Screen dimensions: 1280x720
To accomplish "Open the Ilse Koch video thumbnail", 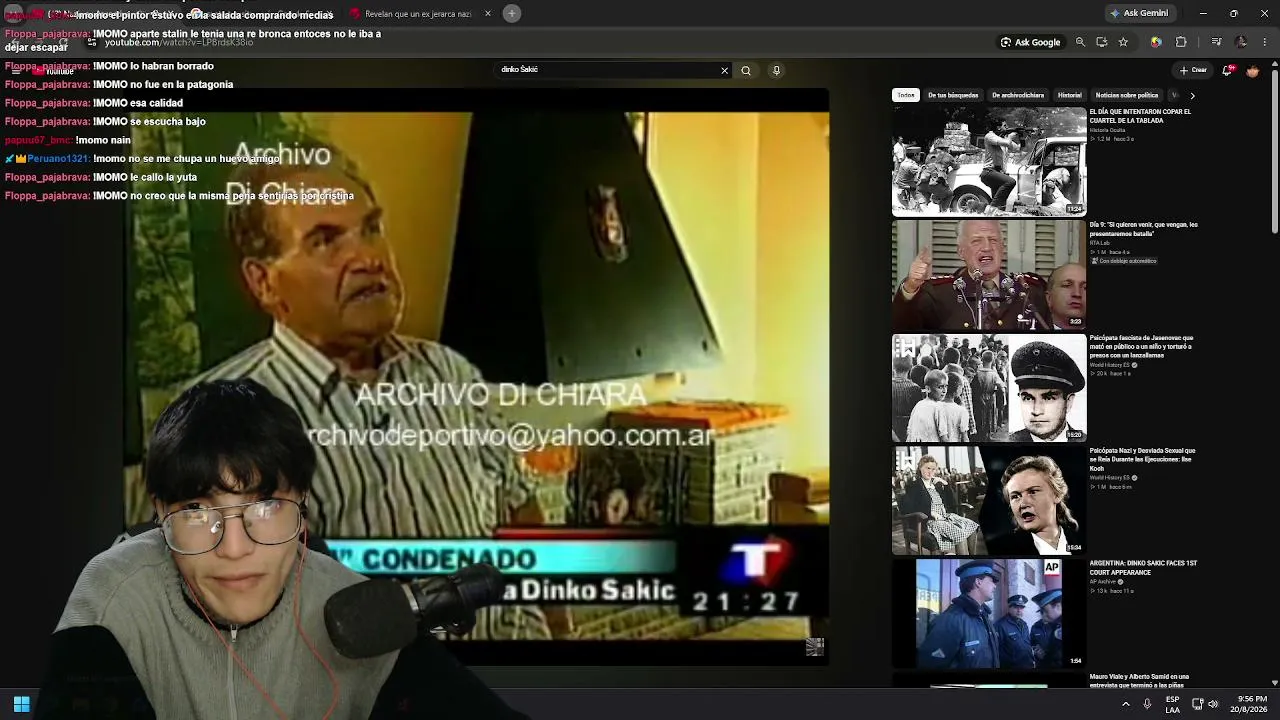I will coord(989,500).
